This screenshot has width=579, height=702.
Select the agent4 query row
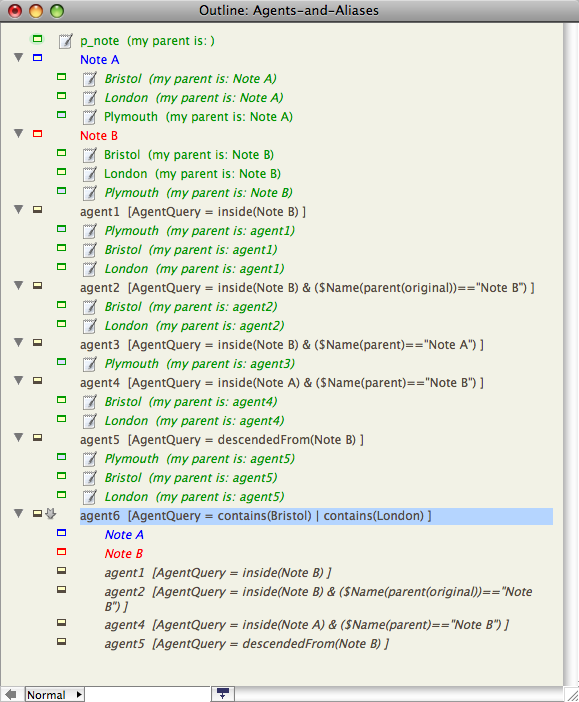point(282,383)
